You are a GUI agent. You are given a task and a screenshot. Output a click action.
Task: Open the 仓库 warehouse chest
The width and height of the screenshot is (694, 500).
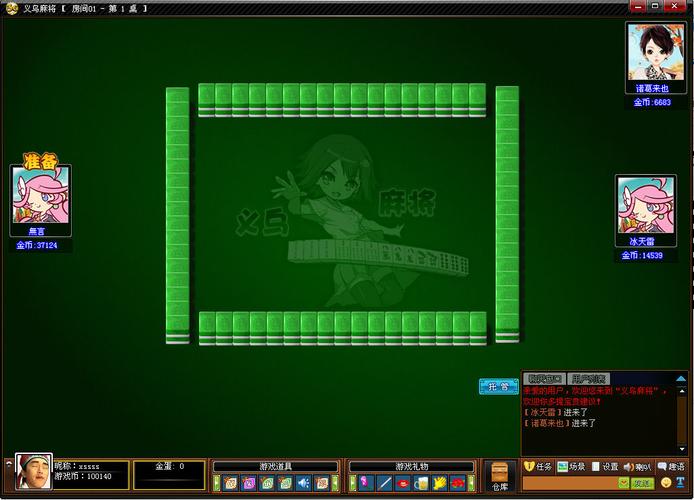click(500, 477)
